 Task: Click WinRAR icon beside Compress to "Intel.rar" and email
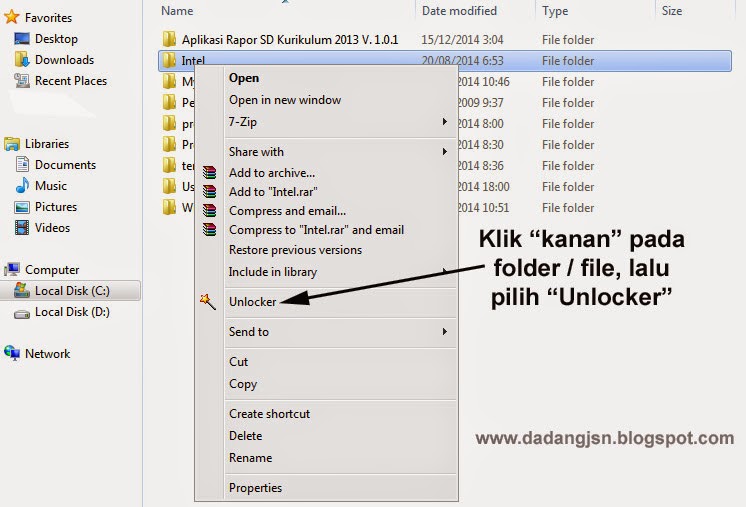(209, 230)
